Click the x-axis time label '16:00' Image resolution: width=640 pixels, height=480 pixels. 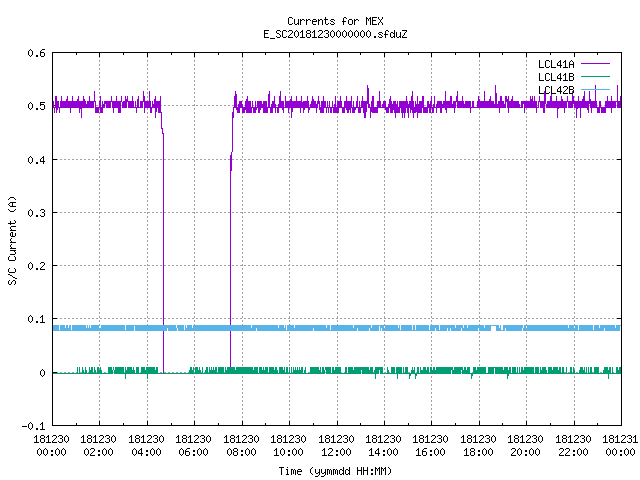[431, 452]
